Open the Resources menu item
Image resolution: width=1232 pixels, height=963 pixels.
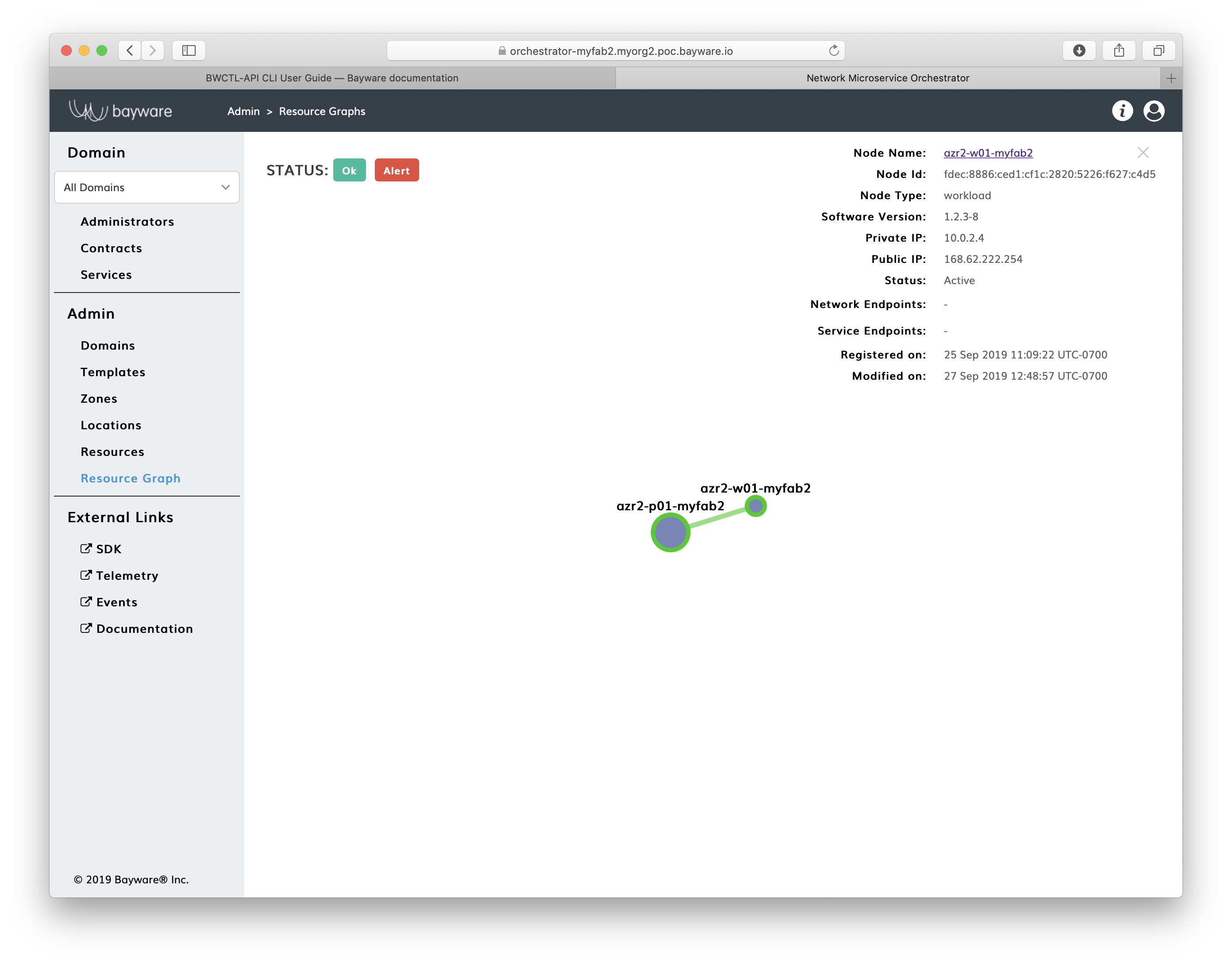click(112, 451)
